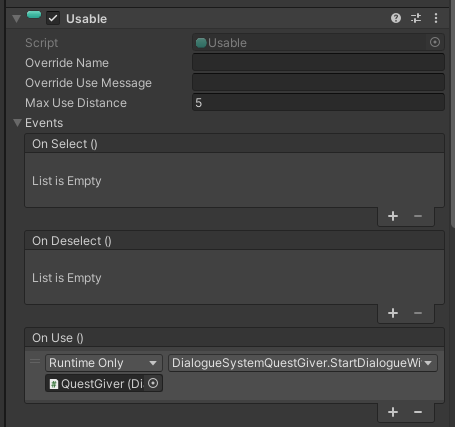Add an entry to On Use list

[393, 412]
